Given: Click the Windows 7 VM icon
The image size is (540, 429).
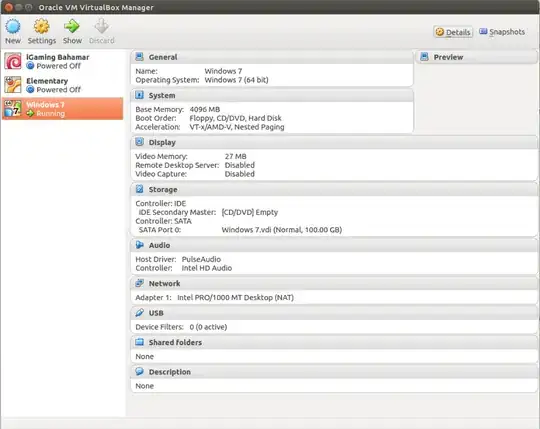Looking at the screenshot, I should pyautogui.click(x=13, y=108).
